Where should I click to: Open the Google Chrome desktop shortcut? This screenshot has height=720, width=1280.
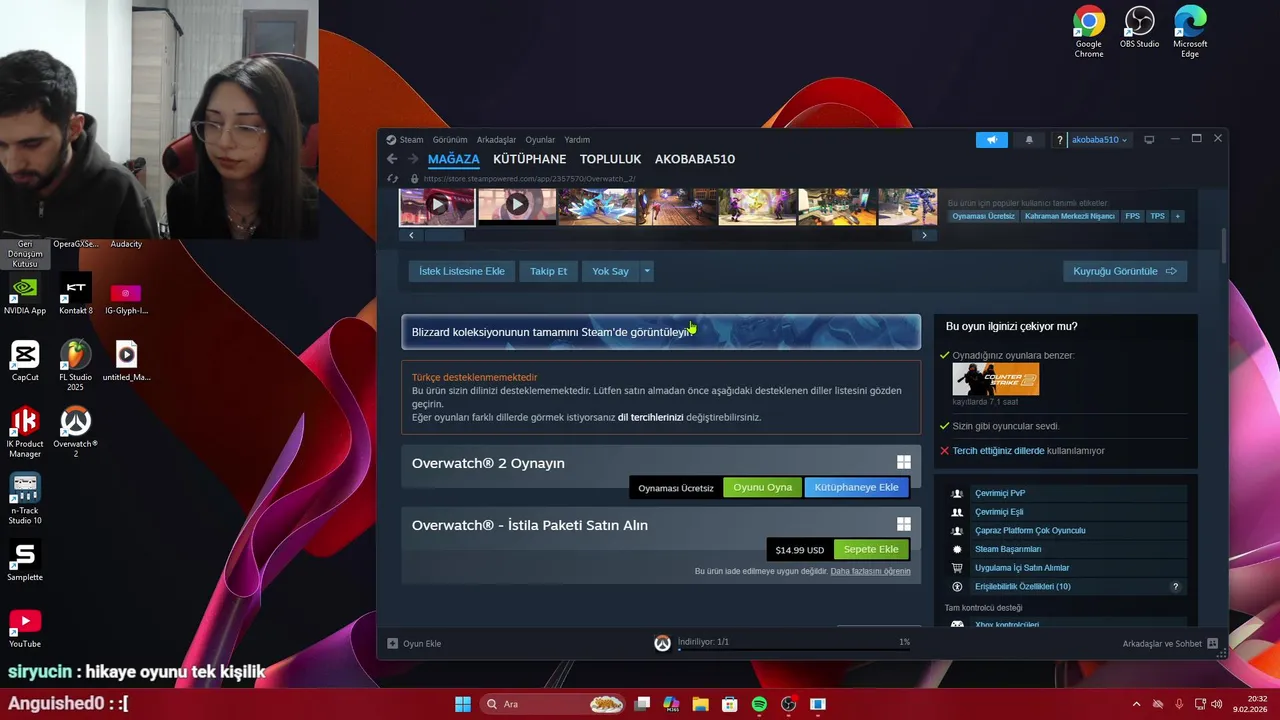[1089, 32]
